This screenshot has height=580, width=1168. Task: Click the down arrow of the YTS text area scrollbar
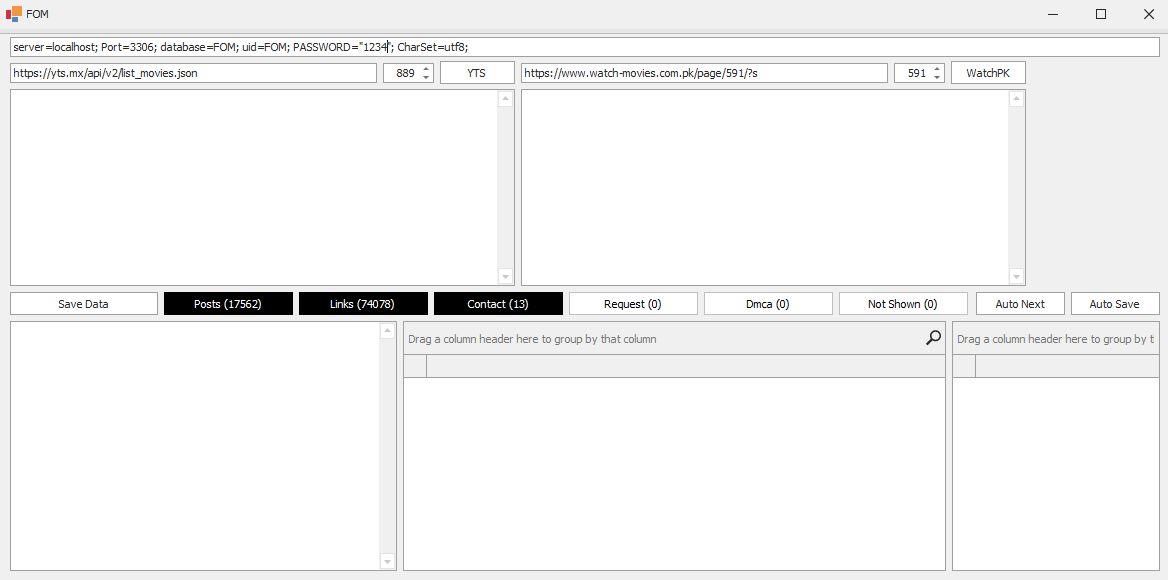click(506, 276)
